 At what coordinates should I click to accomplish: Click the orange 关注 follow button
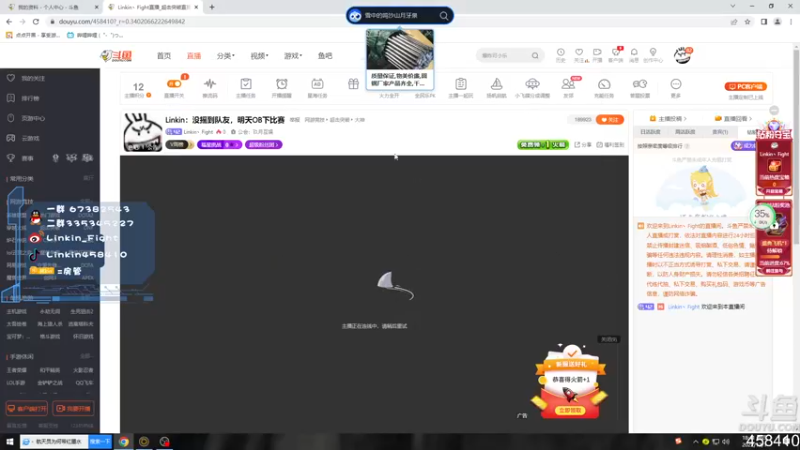610,119
